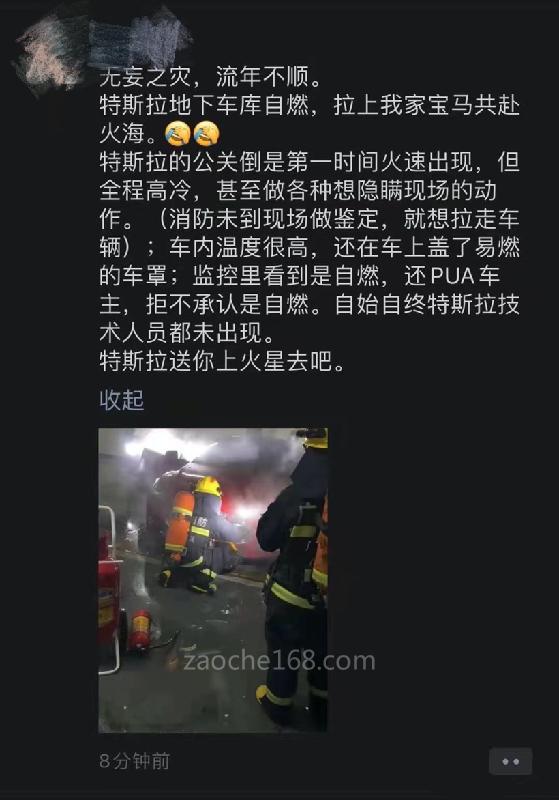Click the second crying-laughing emoji

(207, 134)
